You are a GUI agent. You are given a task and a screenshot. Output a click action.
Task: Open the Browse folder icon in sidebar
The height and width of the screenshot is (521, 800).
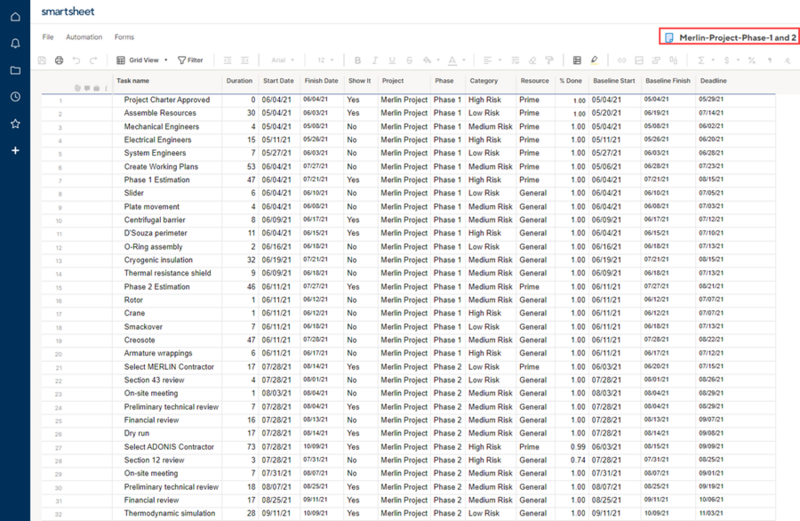tap(15, 70)
